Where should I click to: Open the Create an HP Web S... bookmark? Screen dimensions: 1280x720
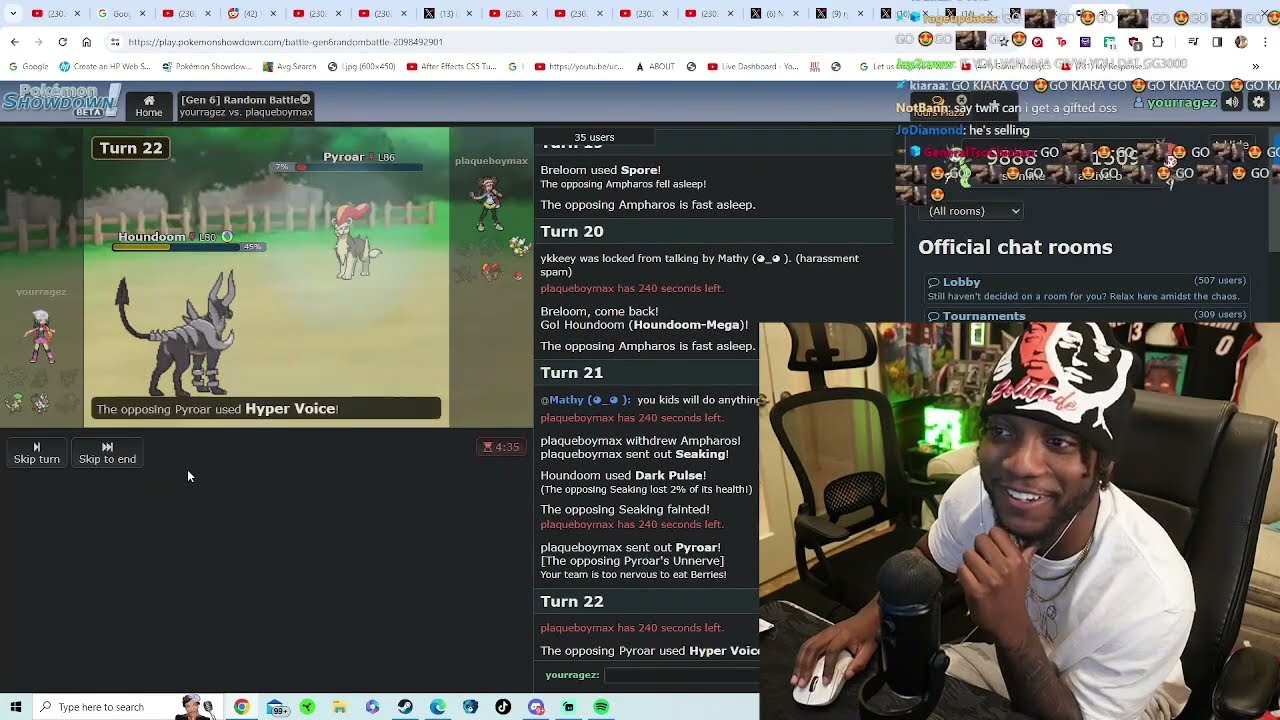(104, 67)
